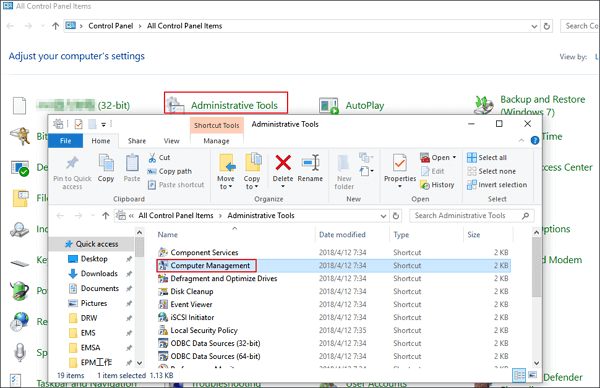600x388 pixels.
Task: Select Desktop in the navigation pane
Action: click(x=94, y=259)
